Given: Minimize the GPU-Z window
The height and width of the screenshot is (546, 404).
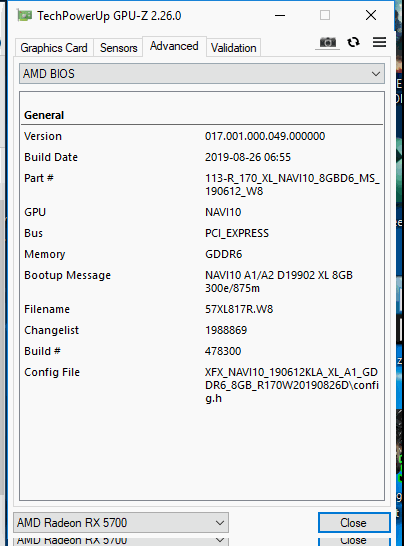Looking at the screenshot, I should 280,15.
